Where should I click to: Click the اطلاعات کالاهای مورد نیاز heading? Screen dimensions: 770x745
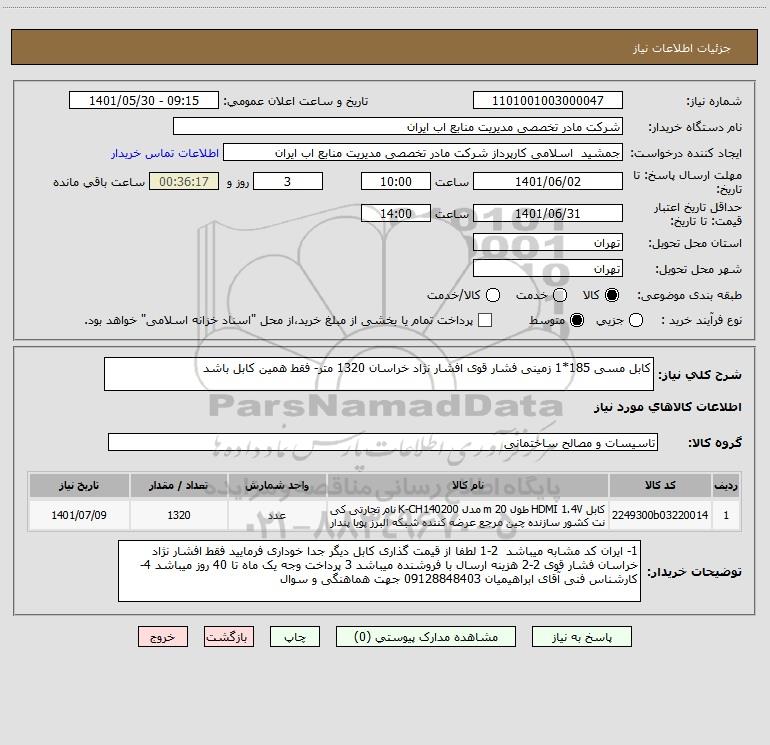tap(667, 407)
